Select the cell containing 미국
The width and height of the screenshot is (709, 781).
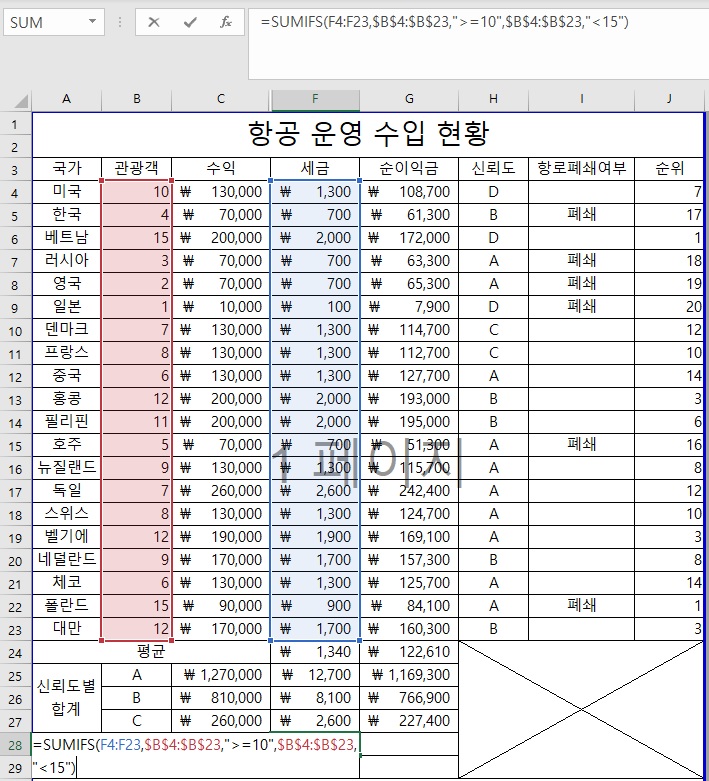67,192
